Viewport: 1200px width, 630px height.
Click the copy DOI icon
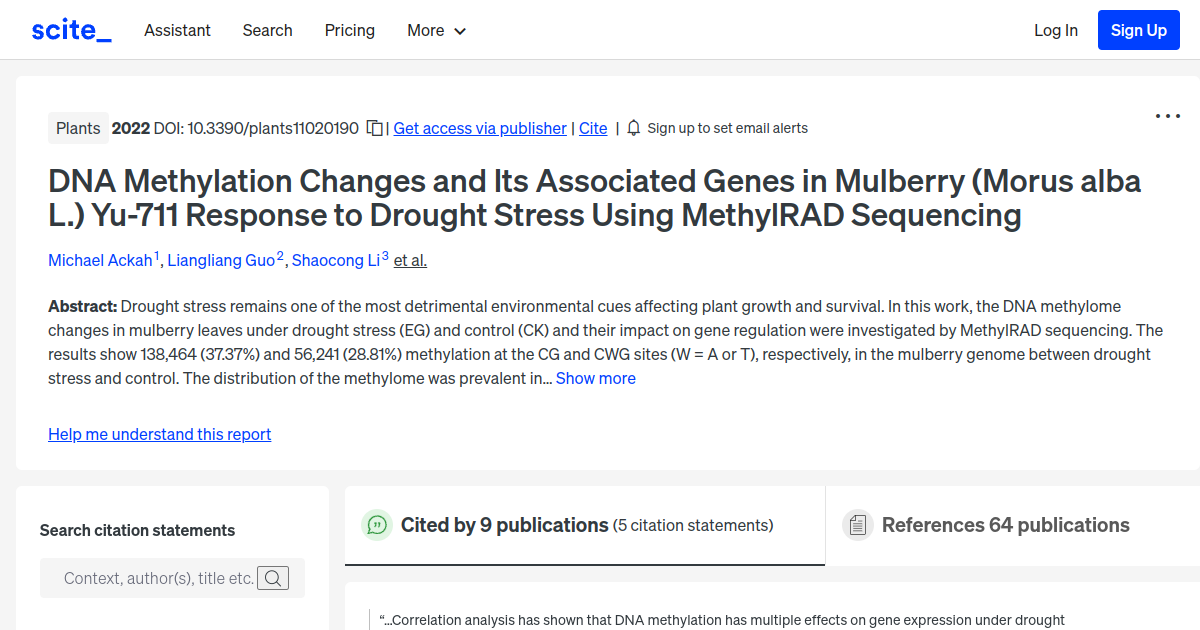pyautogui.click(x=374, y=128)
